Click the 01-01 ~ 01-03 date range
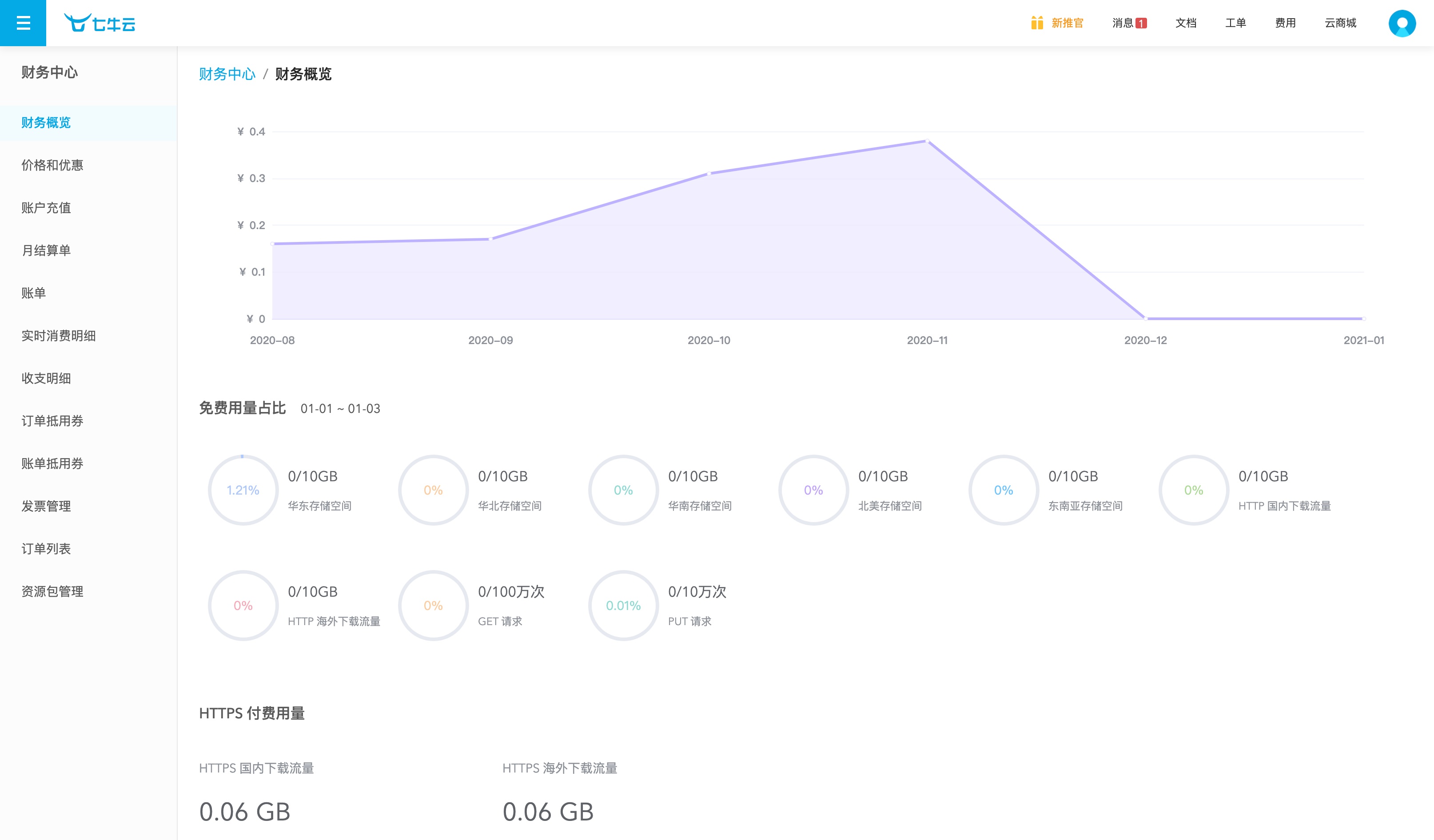The image size is (1434, 840). pos(340,409)
